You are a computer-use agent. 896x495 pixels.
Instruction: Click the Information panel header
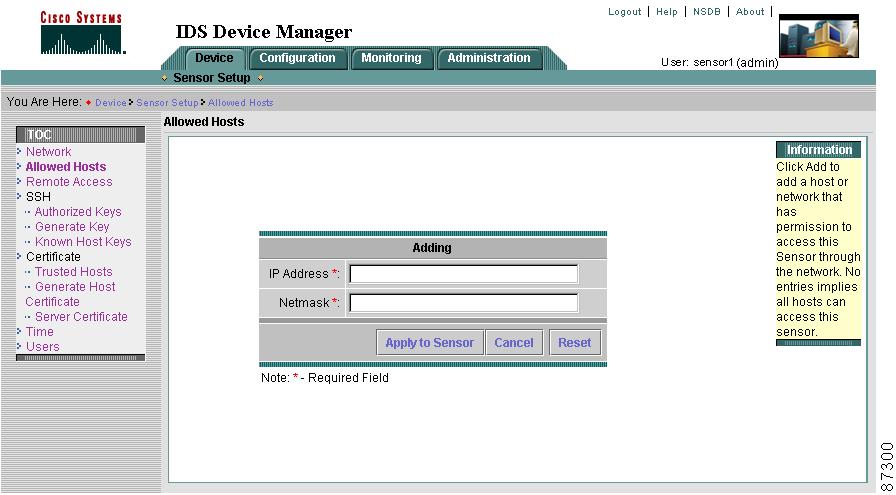coord(818,150)
